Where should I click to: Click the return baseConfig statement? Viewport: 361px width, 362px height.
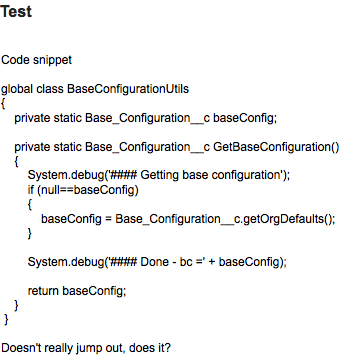pyautogui.click(x=77, y=291)
